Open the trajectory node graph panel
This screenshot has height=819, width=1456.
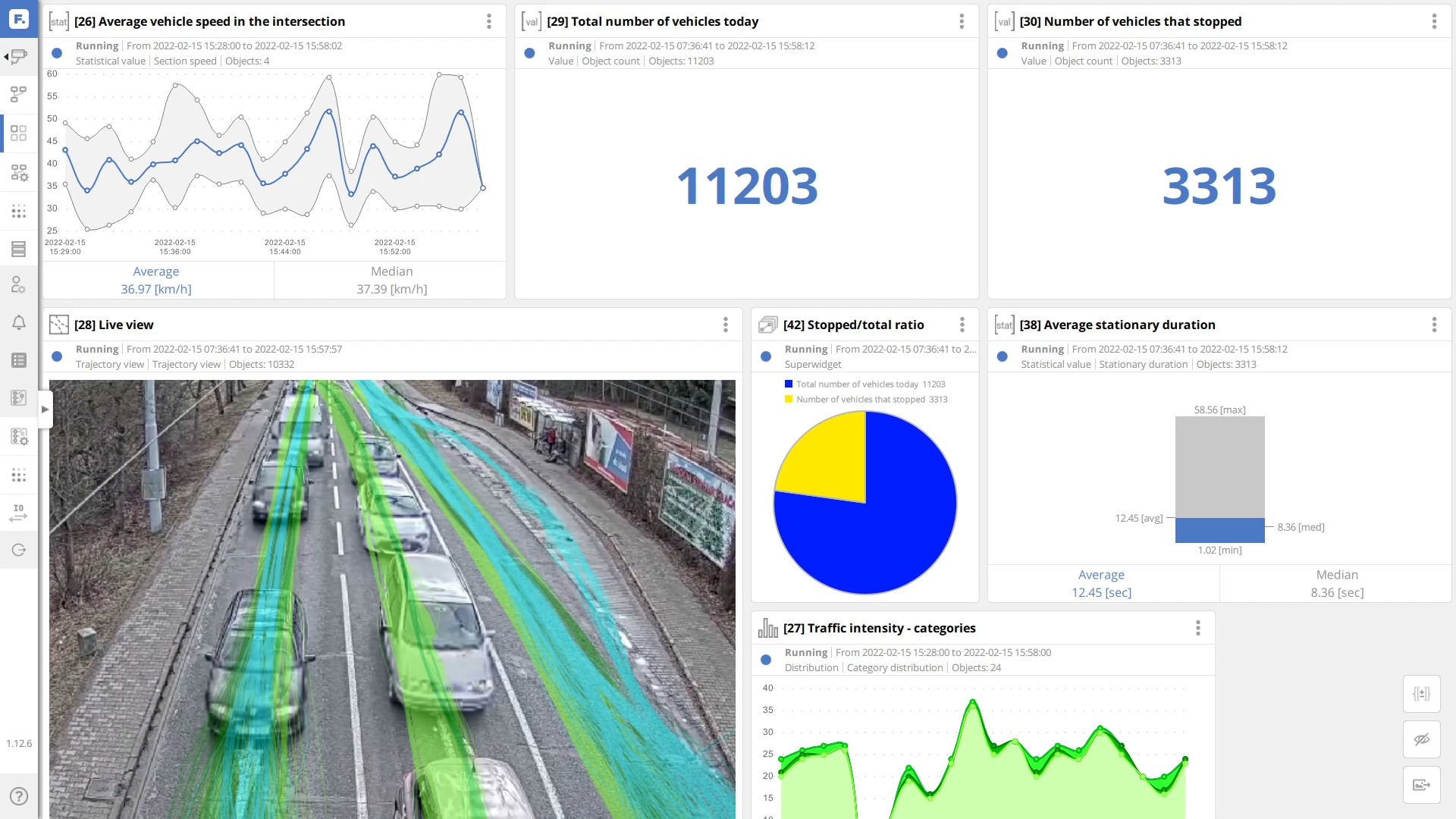[x=18, y=94]
